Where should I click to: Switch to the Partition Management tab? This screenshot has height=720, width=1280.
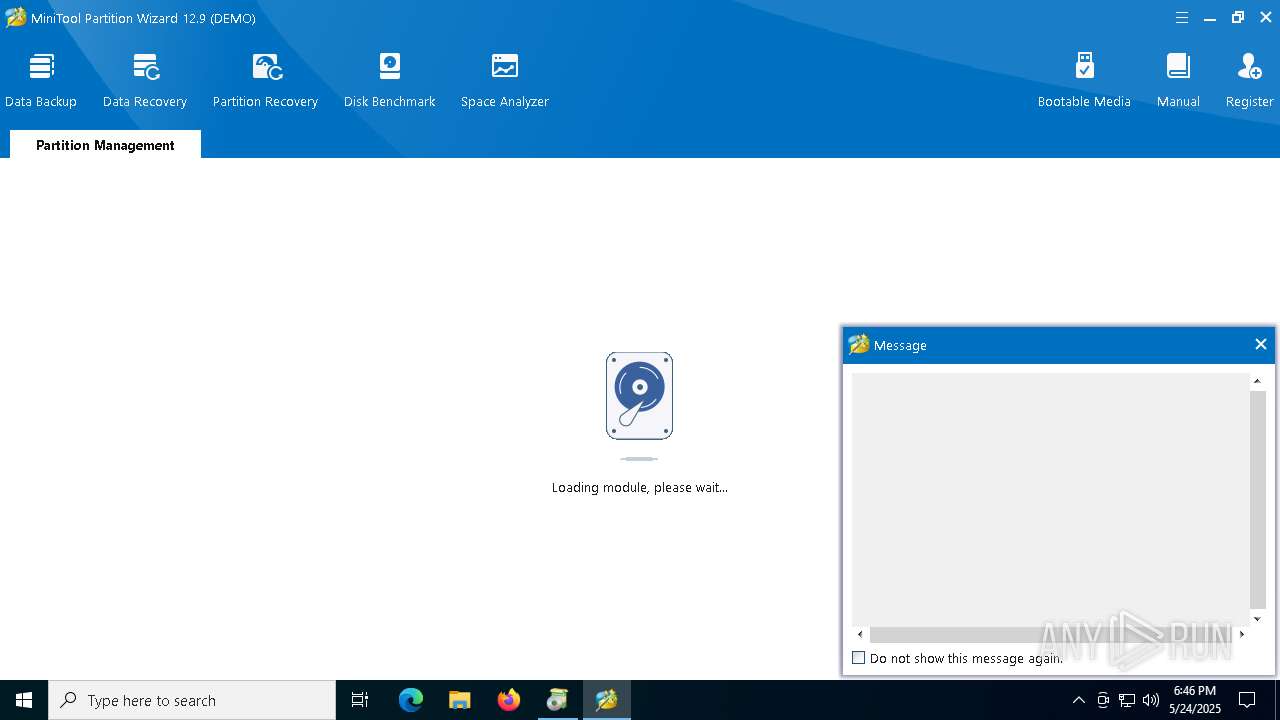point(105,145)
